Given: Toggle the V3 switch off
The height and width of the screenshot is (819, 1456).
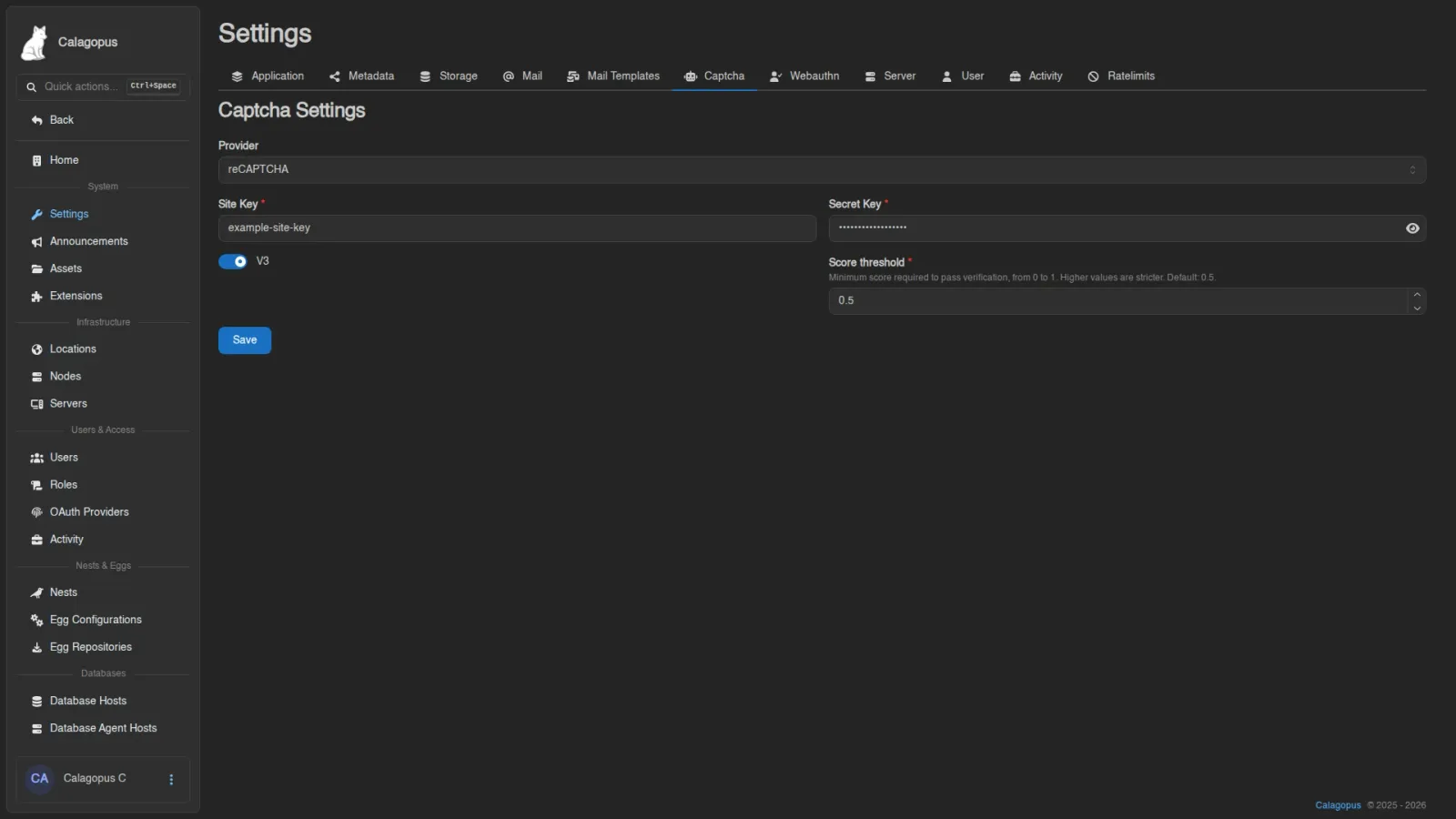Looking at the screenshot, I should coord(233,262).
